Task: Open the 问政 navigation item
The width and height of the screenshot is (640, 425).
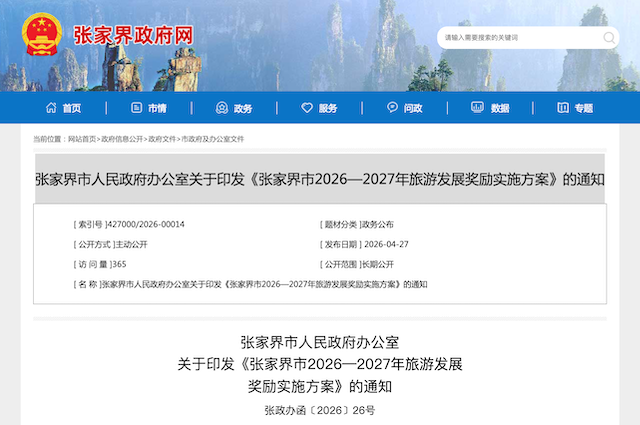Action: [x=413, y=108]
